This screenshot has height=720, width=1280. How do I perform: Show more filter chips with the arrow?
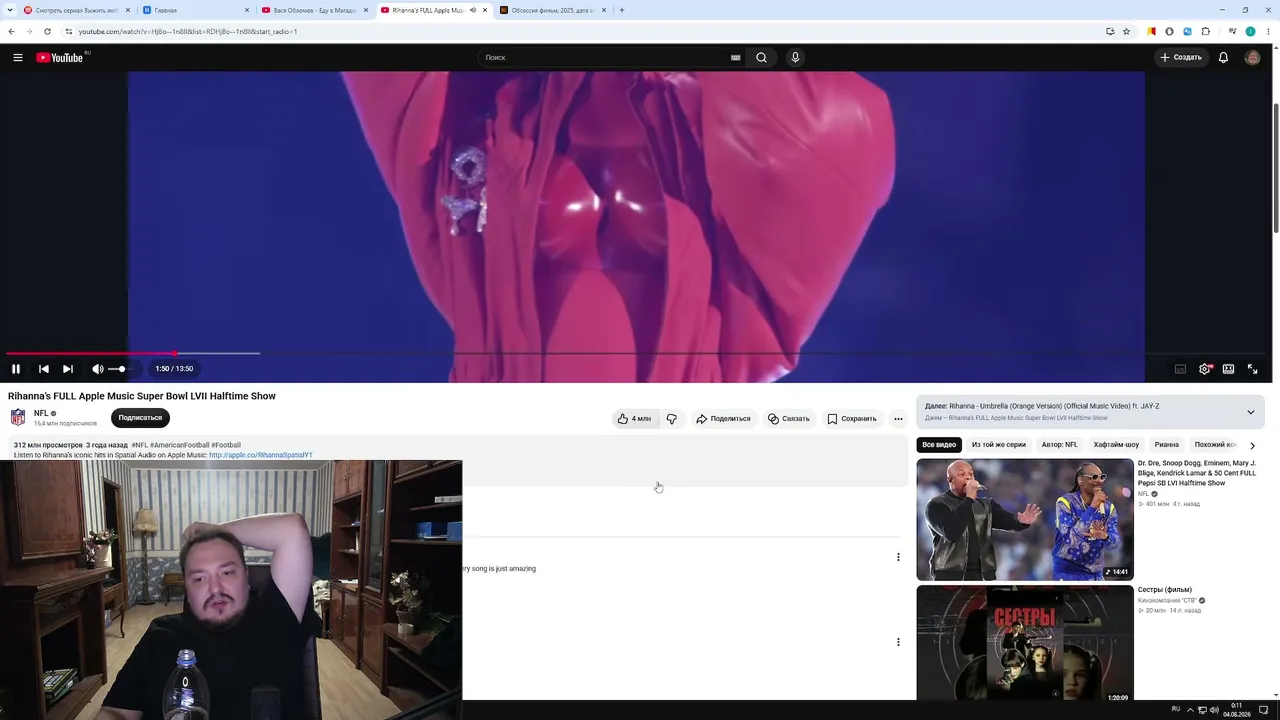pyautogui.click(x=1252, y=445)
